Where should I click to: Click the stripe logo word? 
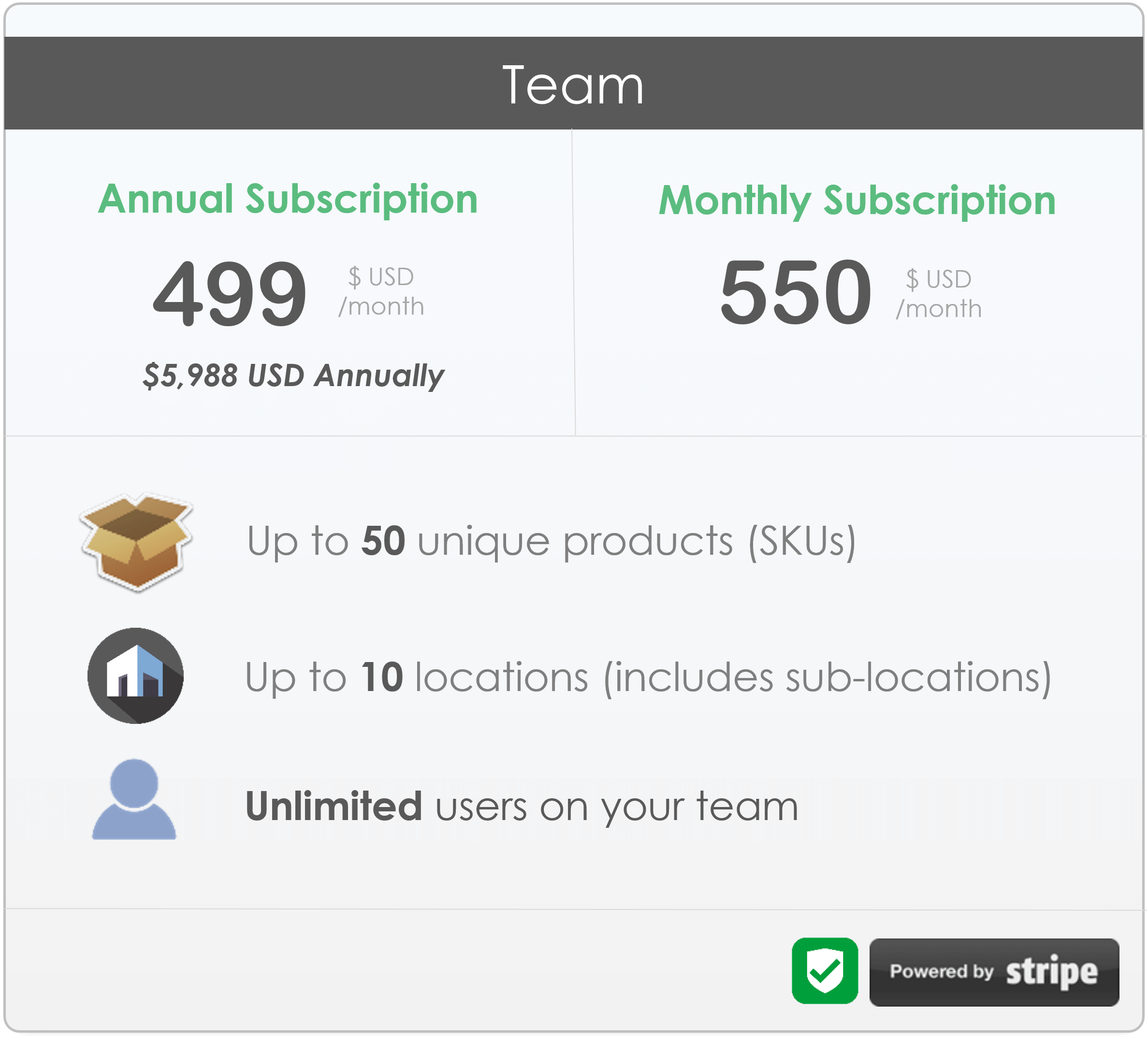(1052, 972)
